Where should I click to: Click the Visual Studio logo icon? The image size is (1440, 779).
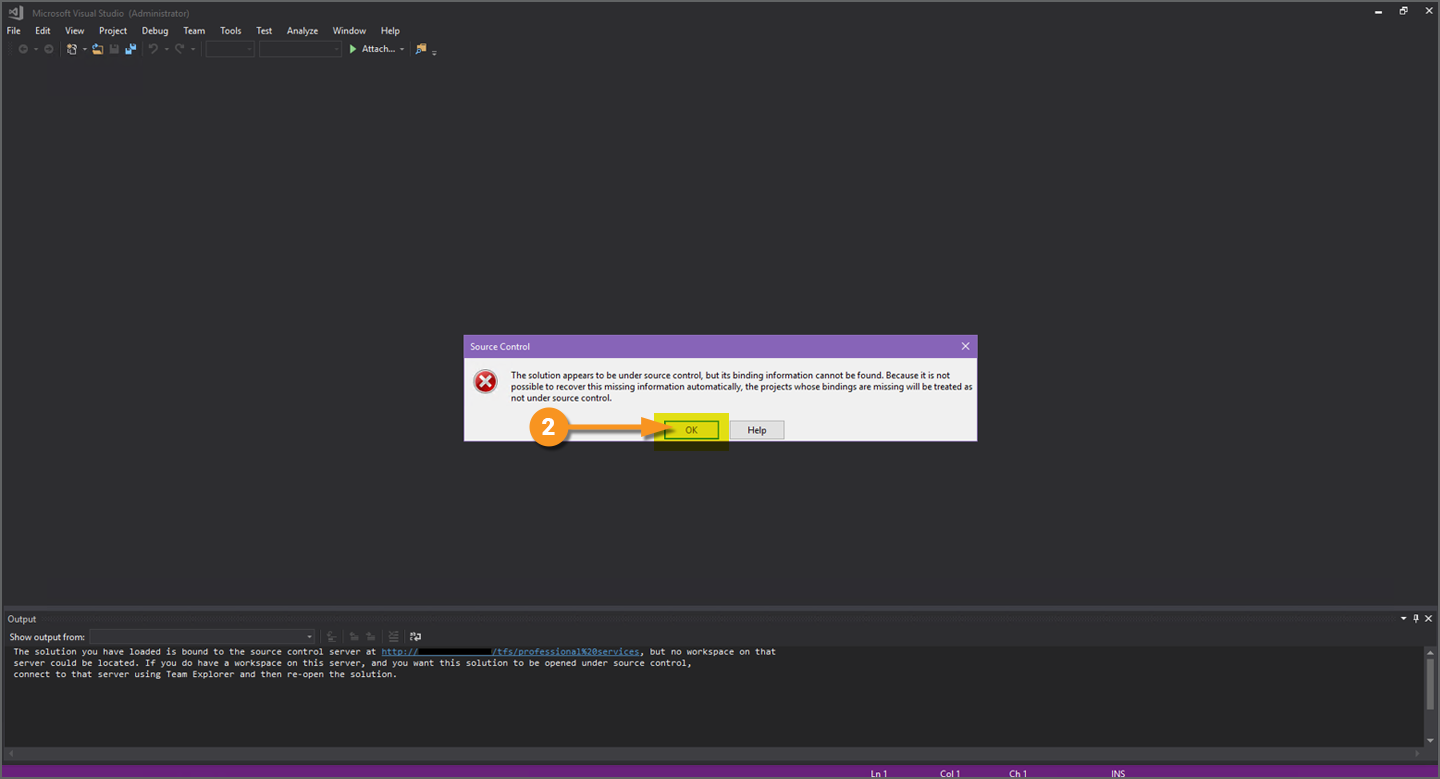tap(15, 12)
